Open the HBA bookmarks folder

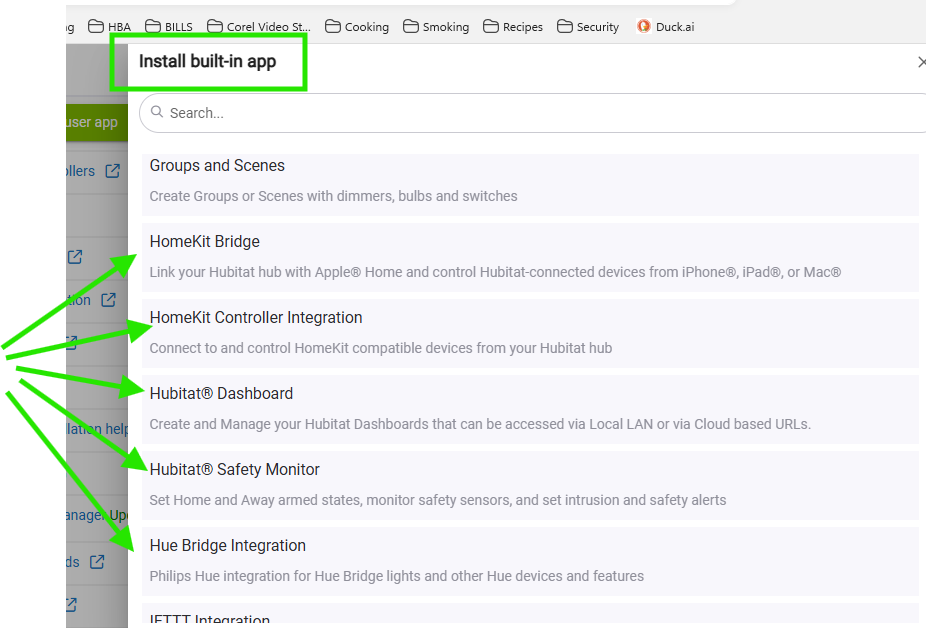click(x=110, y=27)
